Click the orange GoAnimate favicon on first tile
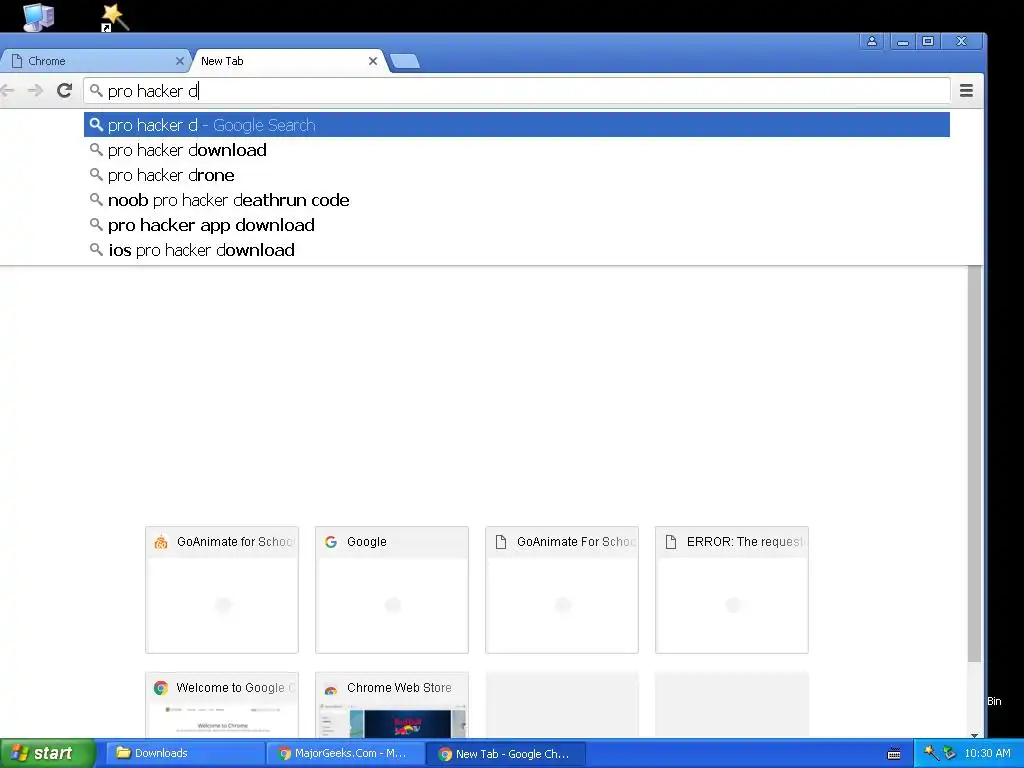The height and width of the screenshot is (768, 1024). (x=161, y=541)
